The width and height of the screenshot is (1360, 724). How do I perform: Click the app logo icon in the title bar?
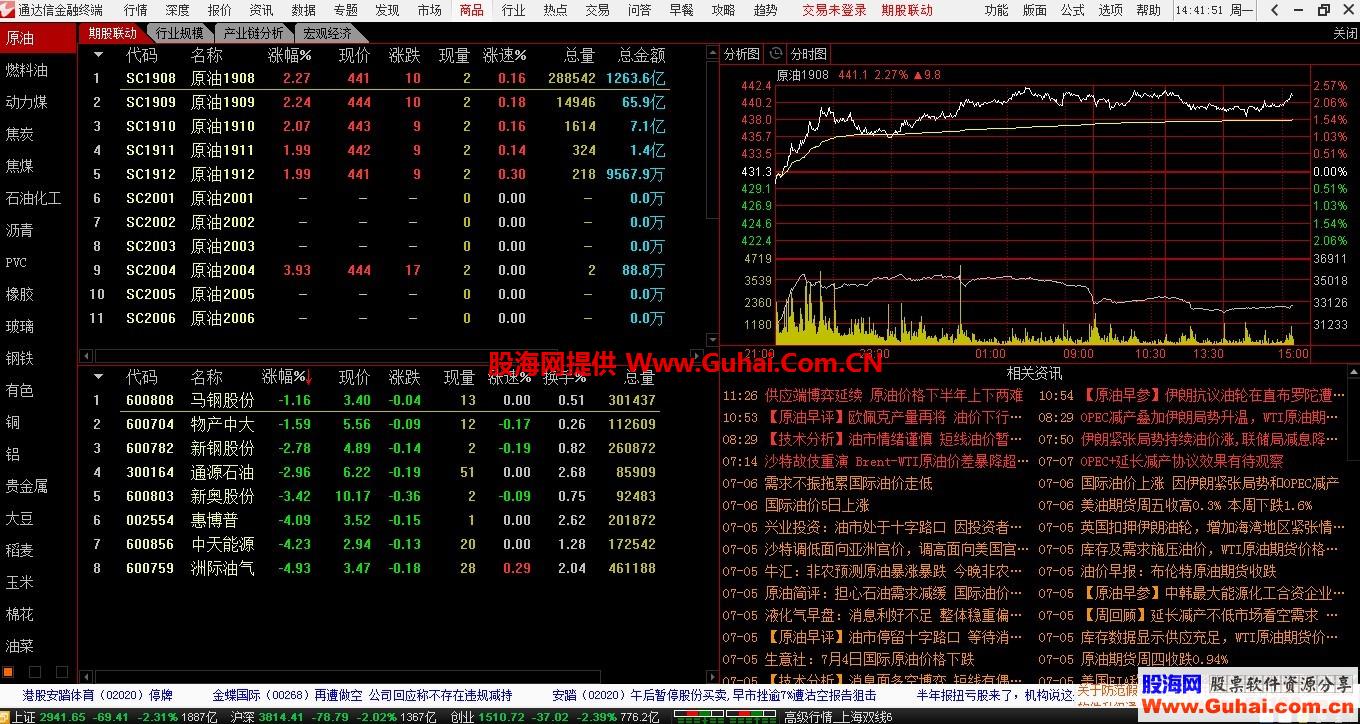[9, 10]
